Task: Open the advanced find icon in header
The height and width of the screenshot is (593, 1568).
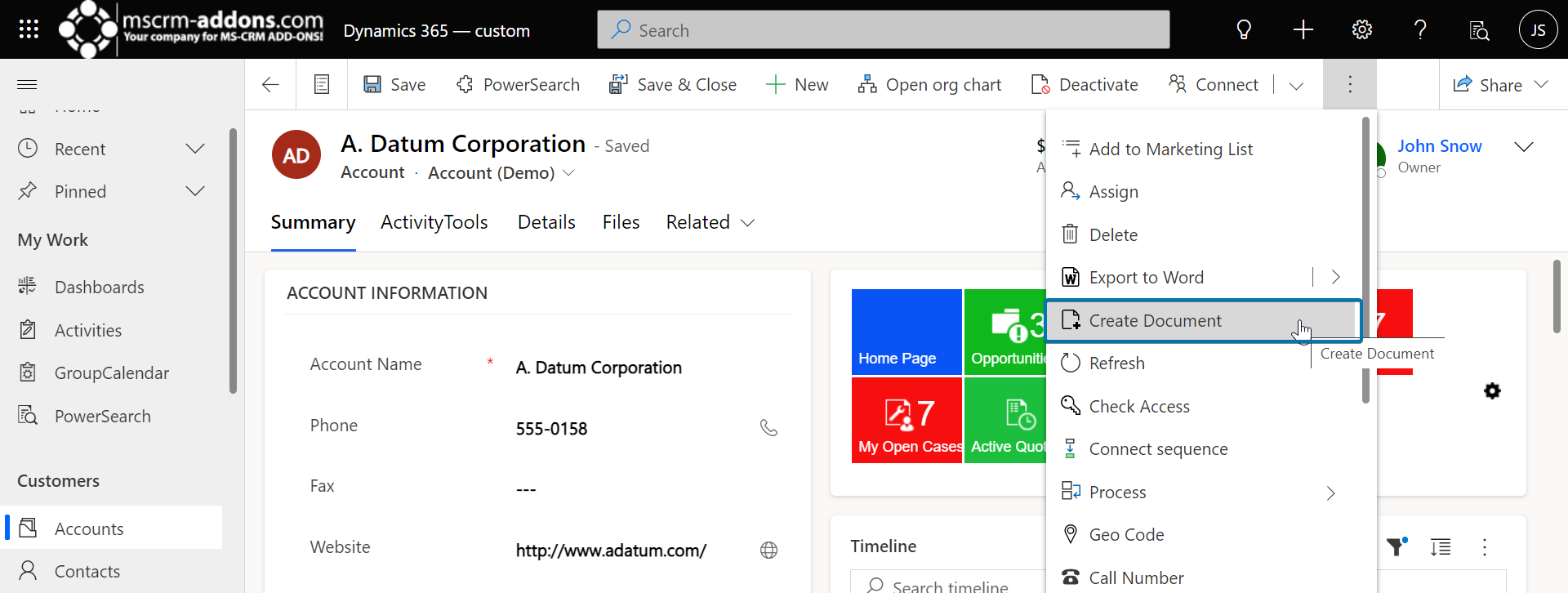Action: coord(1479,30)
